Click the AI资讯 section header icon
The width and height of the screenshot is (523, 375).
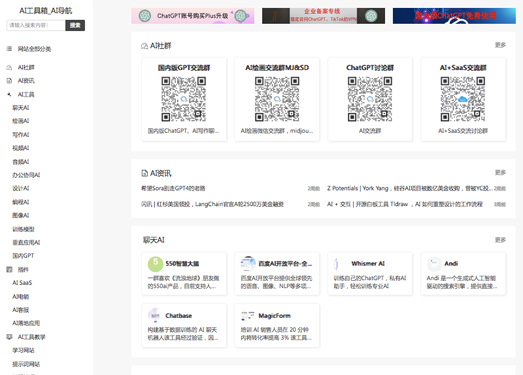tap(144, 173)
